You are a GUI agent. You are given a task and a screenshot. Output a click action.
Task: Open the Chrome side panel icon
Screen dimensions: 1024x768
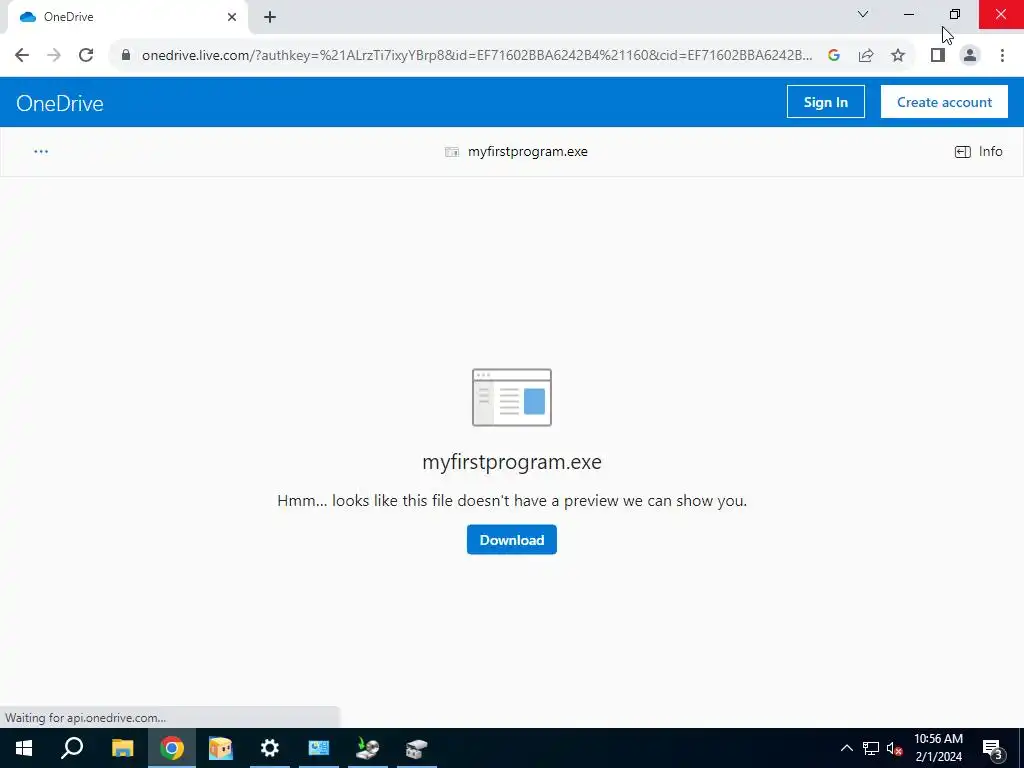[x=938, y=56]
